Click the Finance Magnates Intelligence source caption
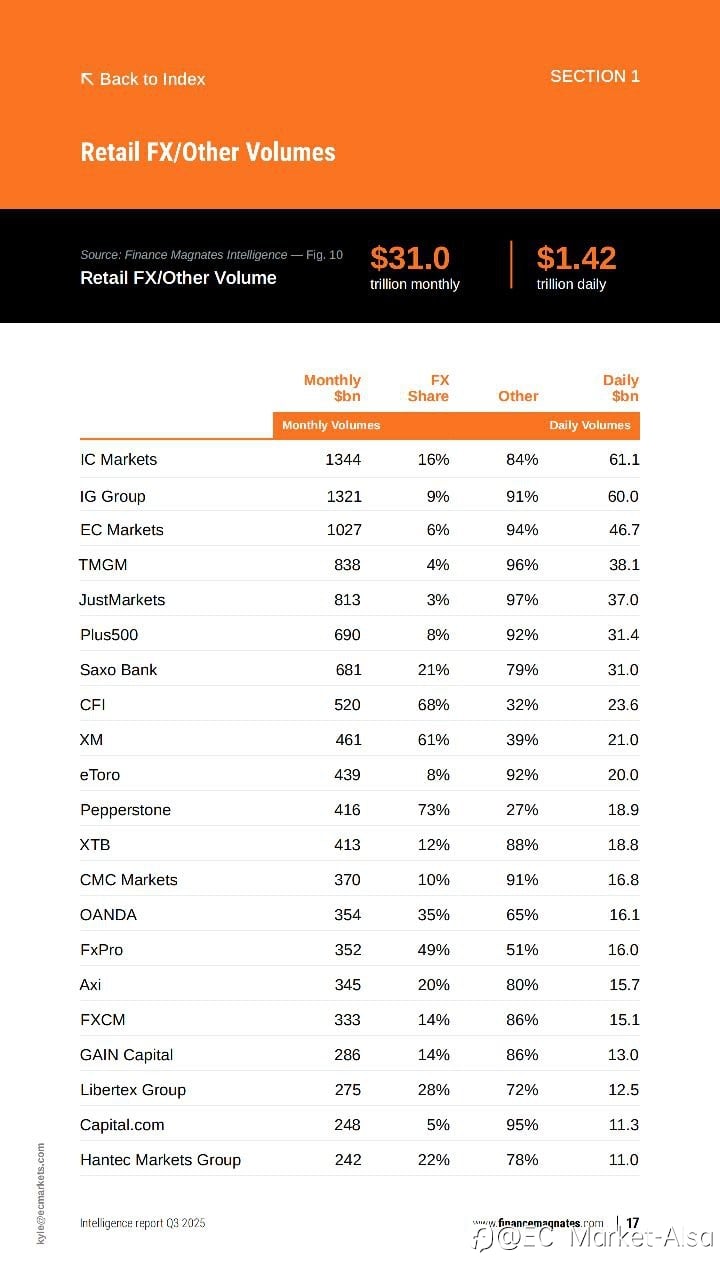Viewport: 720px width, 1280px height. click(211, 255)
